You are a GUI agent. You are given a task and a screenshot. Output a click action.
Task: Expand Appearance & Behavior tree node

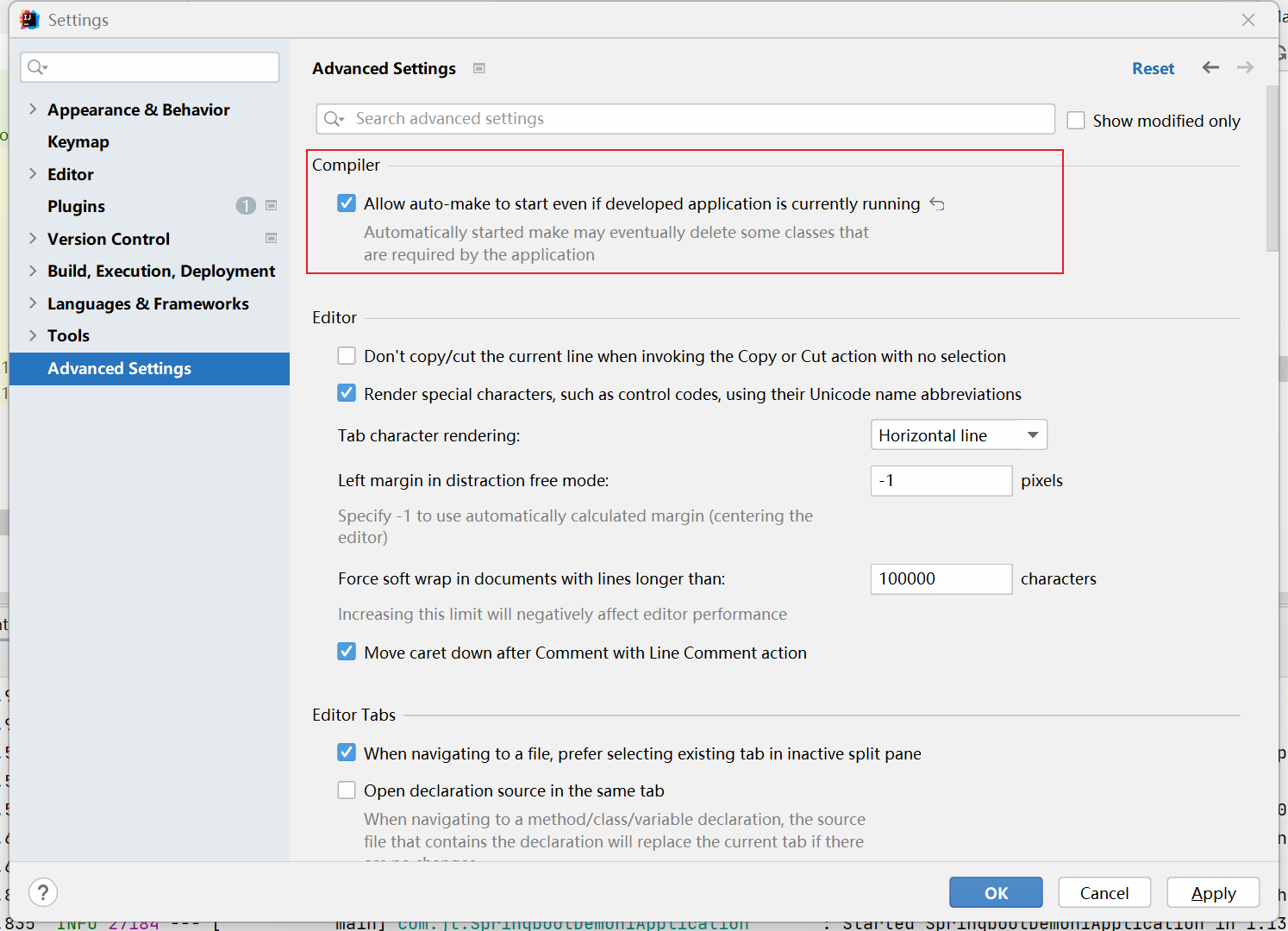click(x=33, y=109)
